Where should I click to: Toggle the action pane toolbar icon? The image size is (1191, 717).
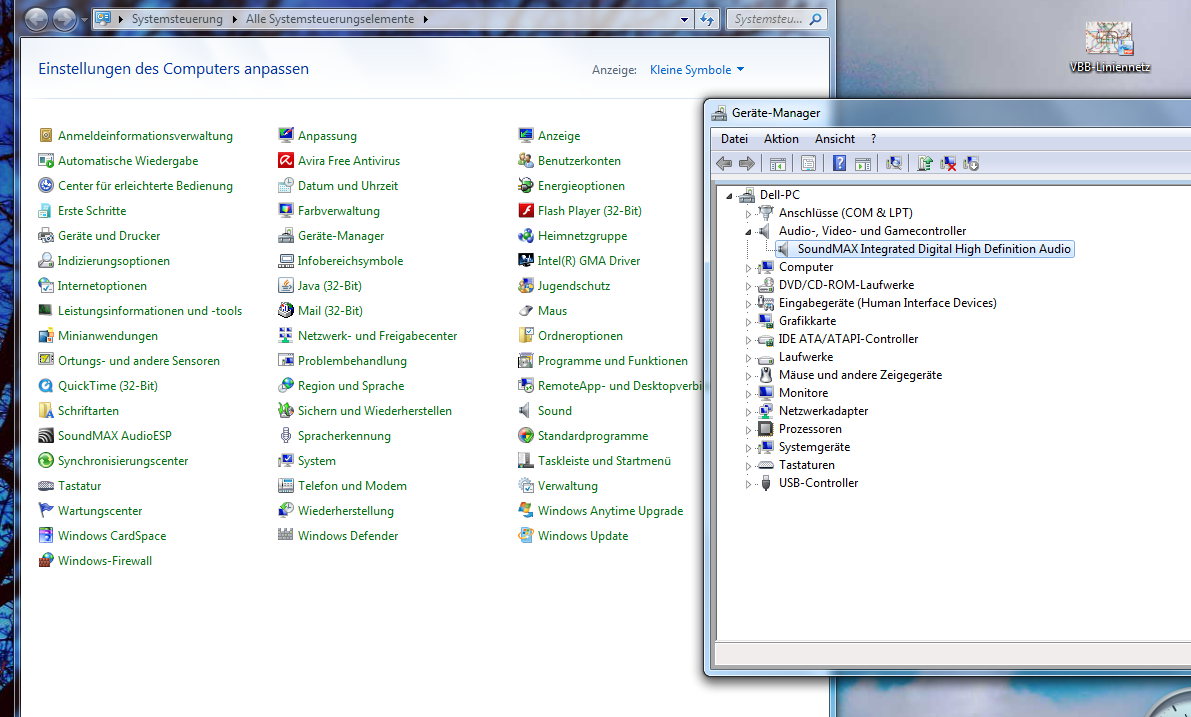point(863,163)
